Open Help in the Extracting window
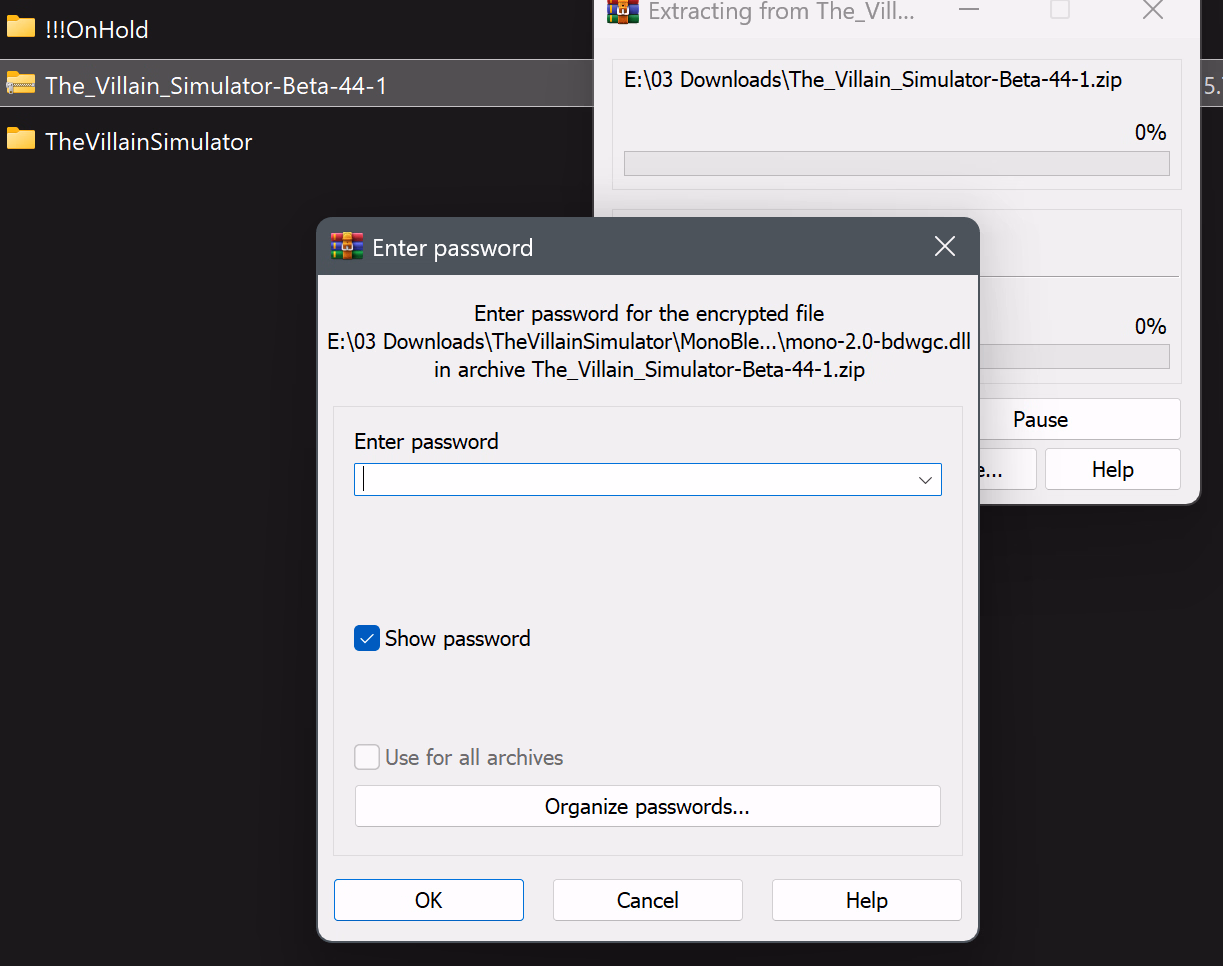1223x966 pixels. [x=1112, y=469]
